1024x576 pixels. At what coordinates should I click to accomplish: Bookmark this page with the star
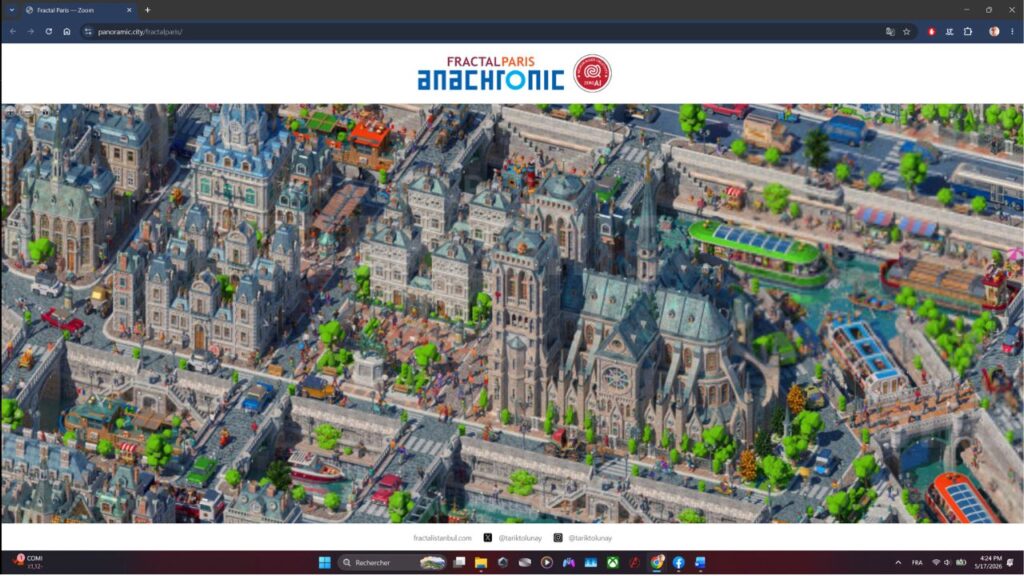[x=906, y=31]
